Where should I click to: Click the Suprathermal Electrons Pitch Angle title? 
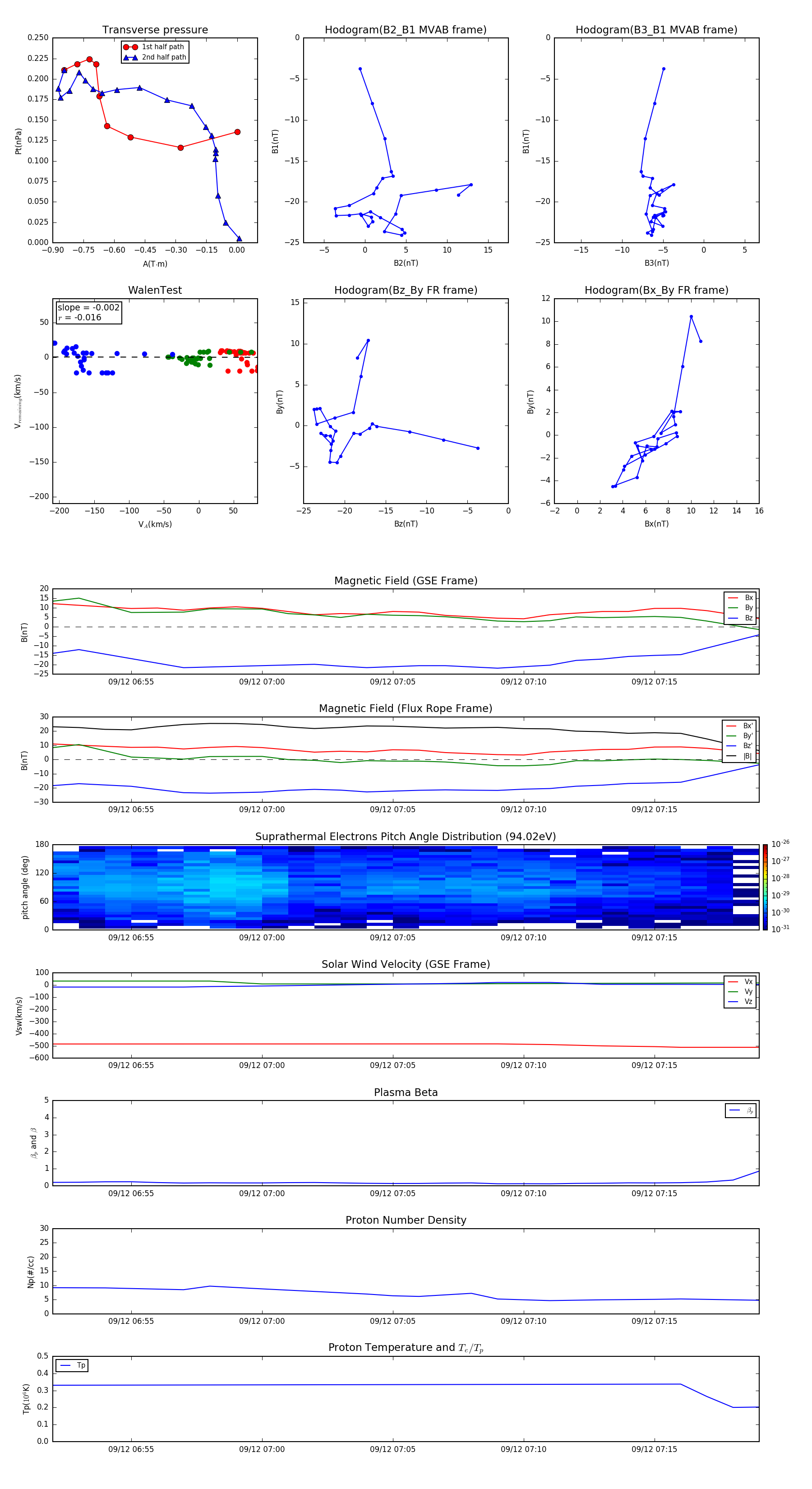406,837
